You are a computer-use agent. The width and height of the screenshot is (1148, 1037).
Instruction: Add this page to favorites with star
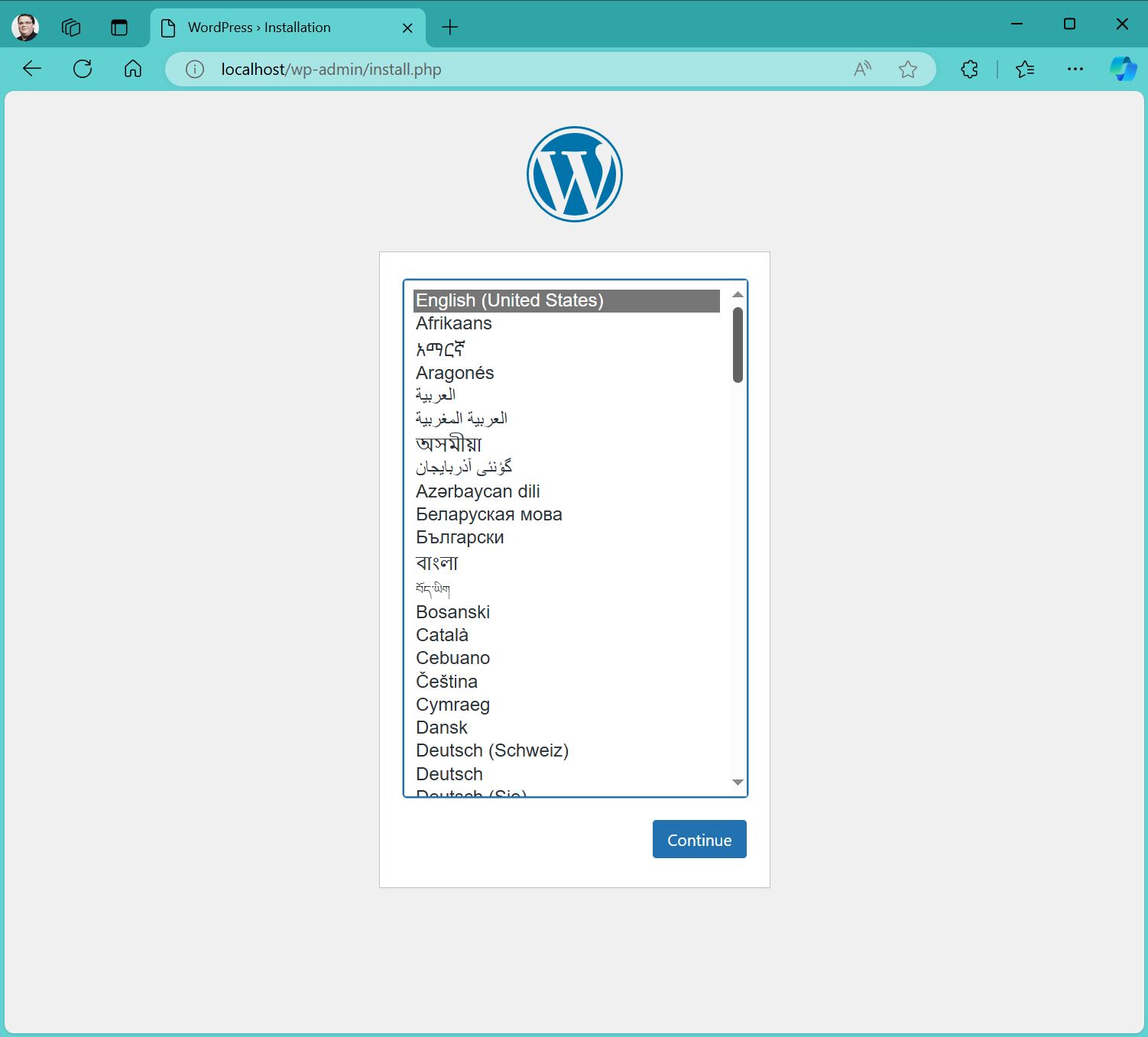click(907, 70)
